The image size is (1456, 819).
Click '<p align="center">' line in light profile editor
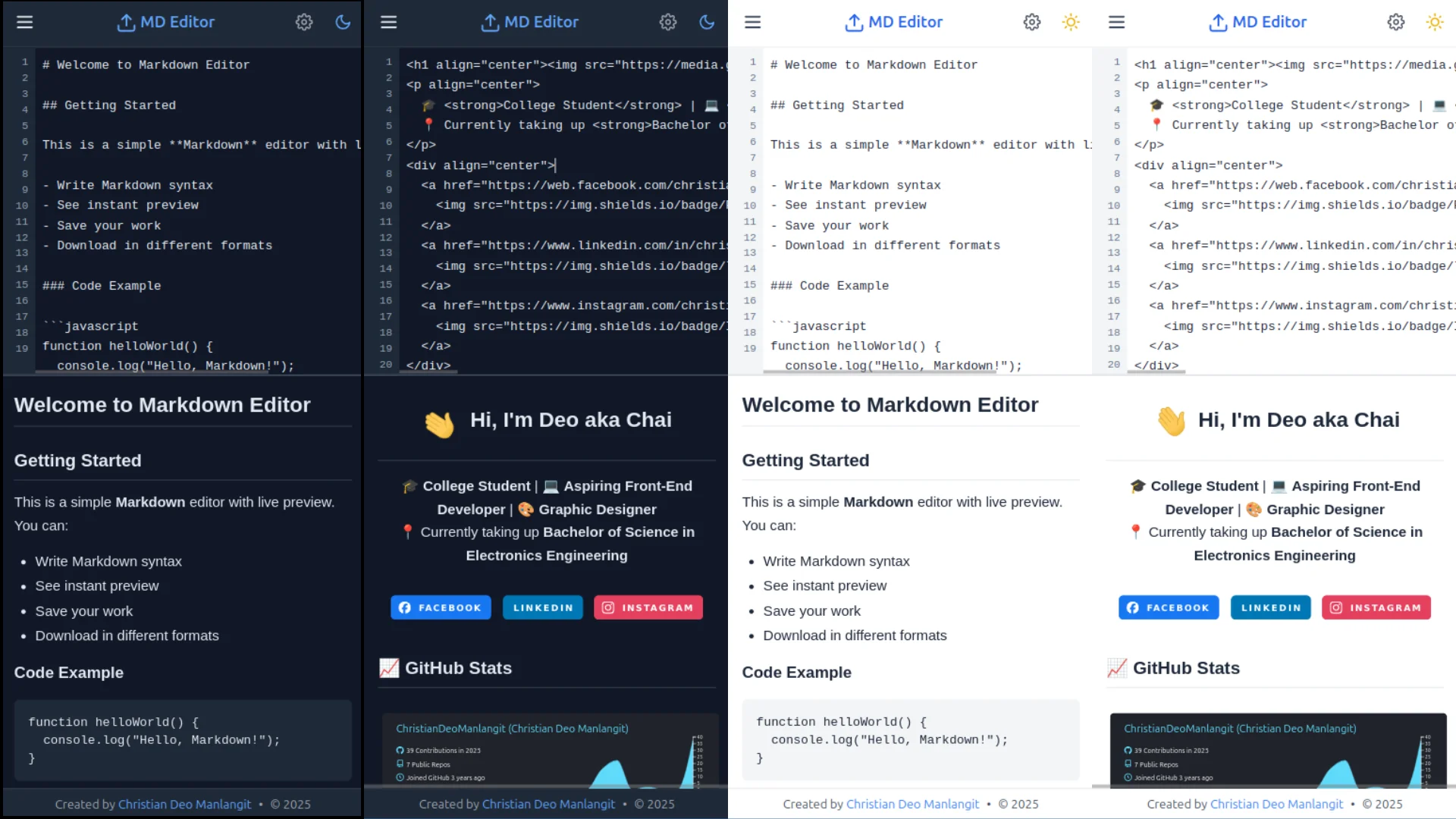(1201, 85)
